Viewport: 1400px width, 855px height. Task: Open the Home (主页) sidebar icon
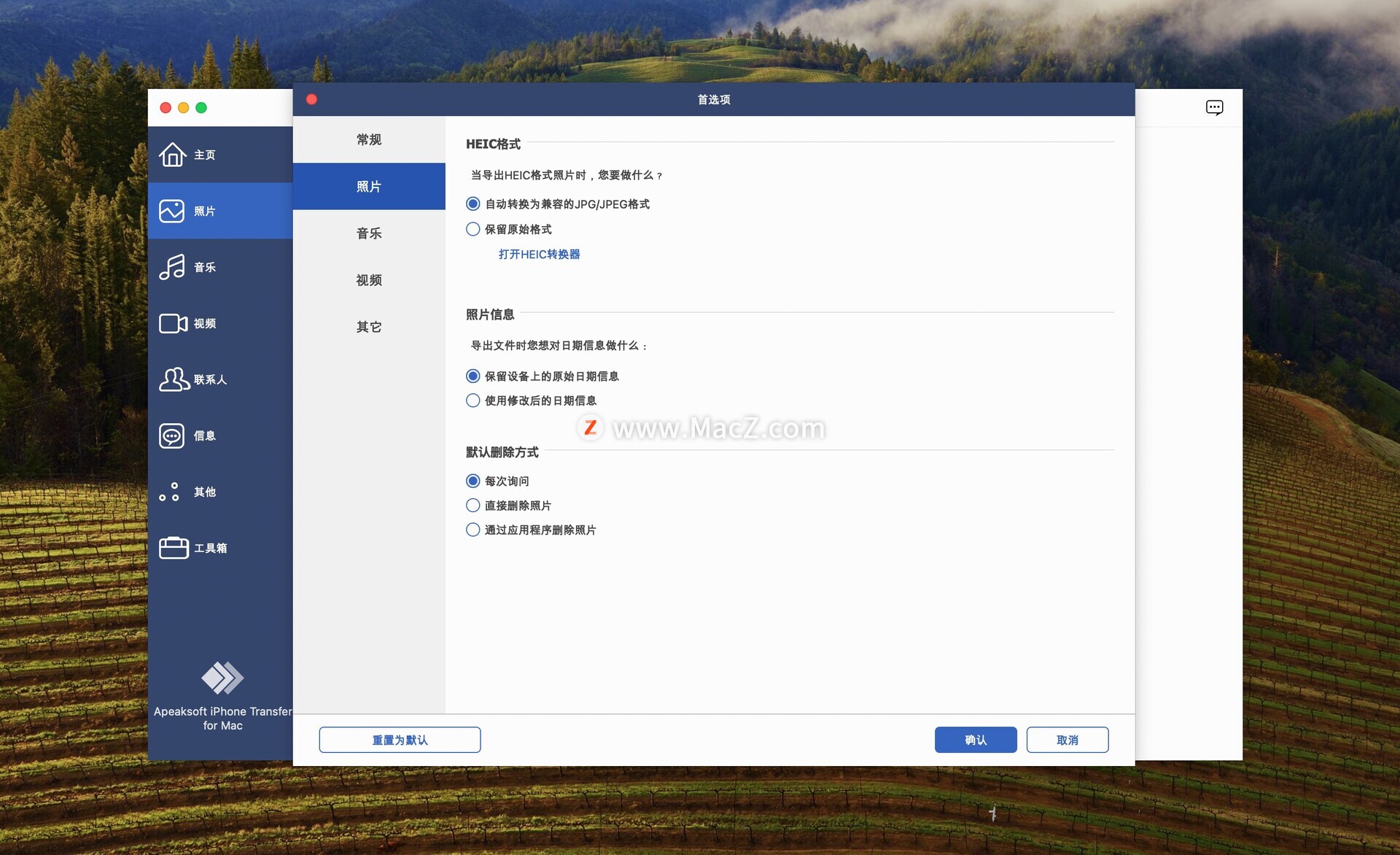tap(173, 155)
